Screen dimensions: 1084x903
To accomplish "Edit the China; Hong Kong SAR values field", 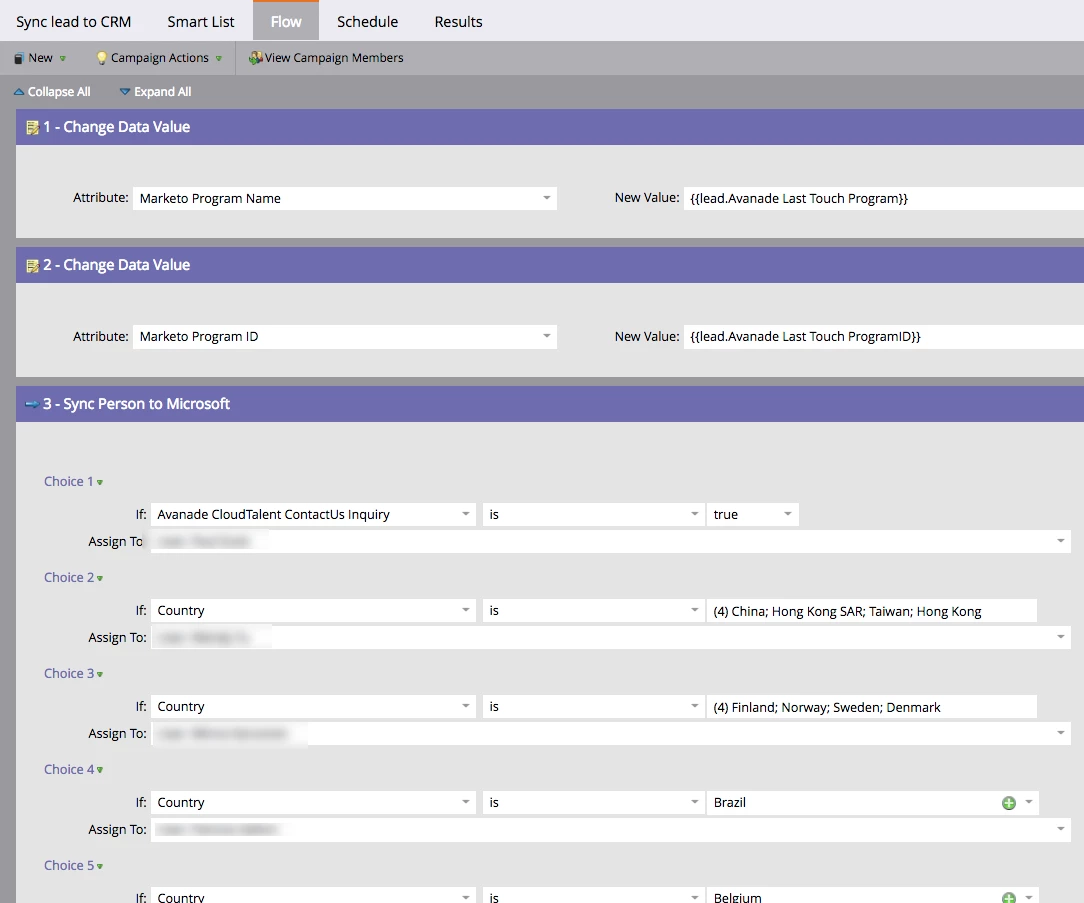I will coord(871,611).
